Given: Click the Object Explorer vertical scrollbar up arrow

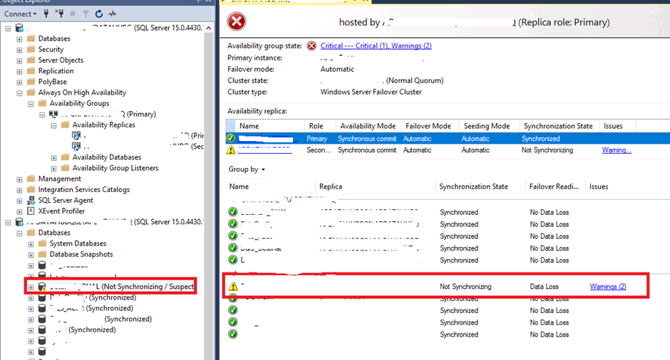Looking at the screenshot, I should (x=209, y=28).
